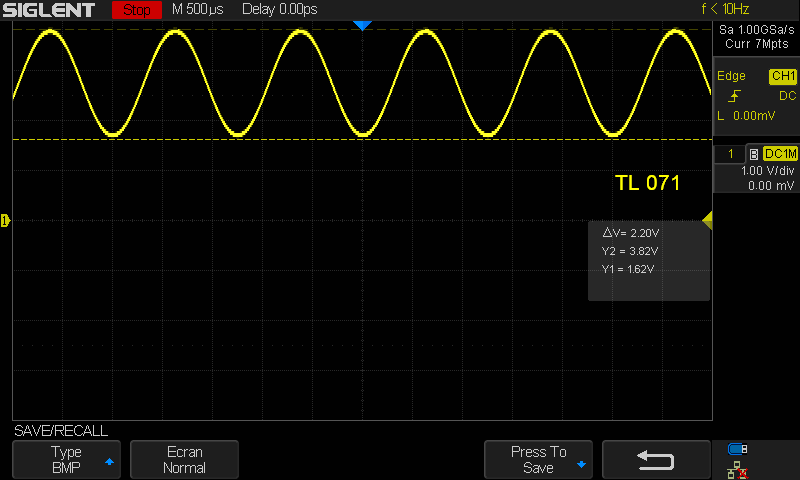800x480 pixels.
Task: Click the rising edge trigger slope icon
Action: click(734, 96)
